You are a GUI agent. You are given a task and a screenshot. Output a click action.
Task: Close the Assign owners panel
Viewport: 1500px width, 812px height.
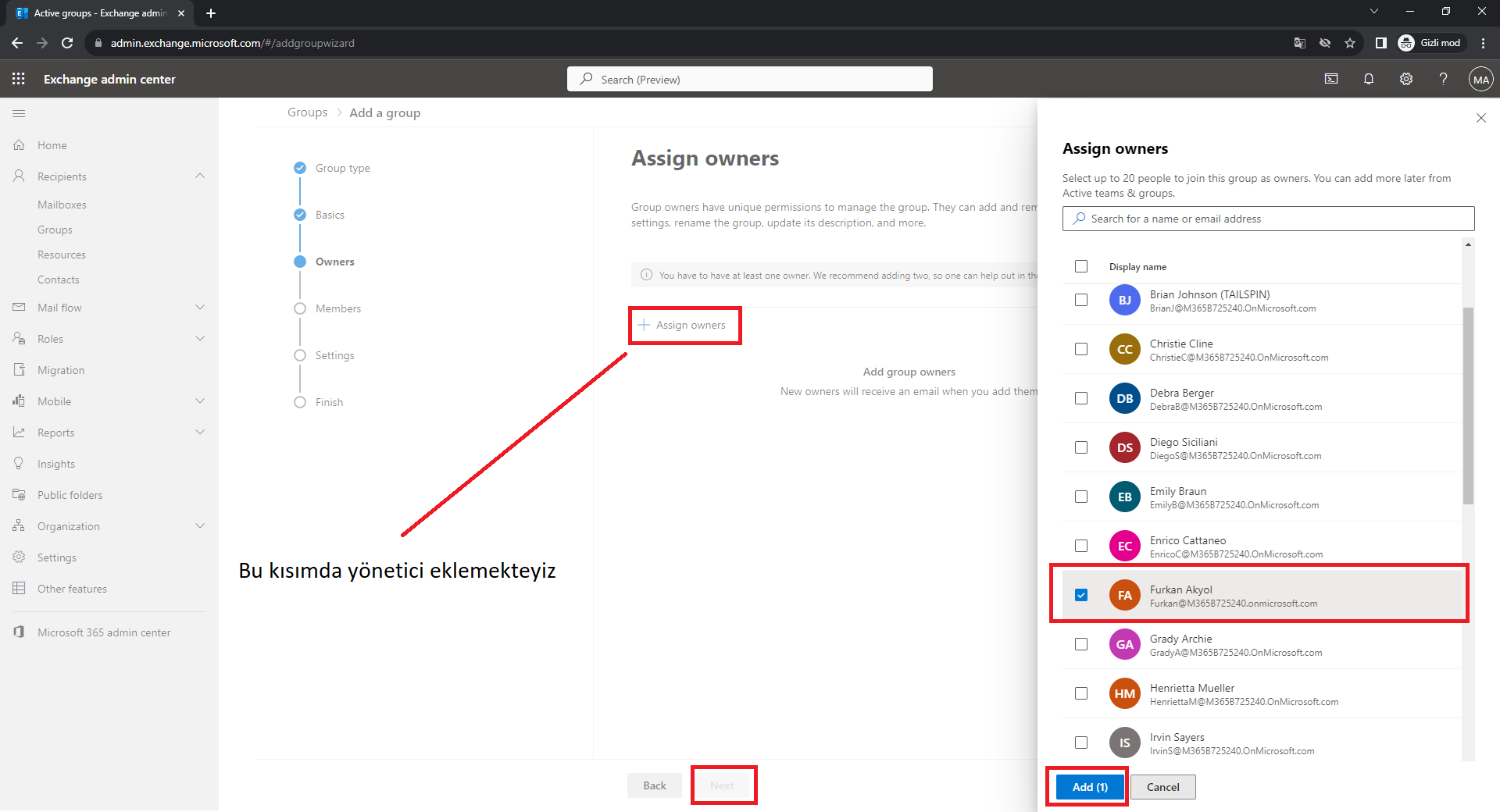click(1480, 118)
